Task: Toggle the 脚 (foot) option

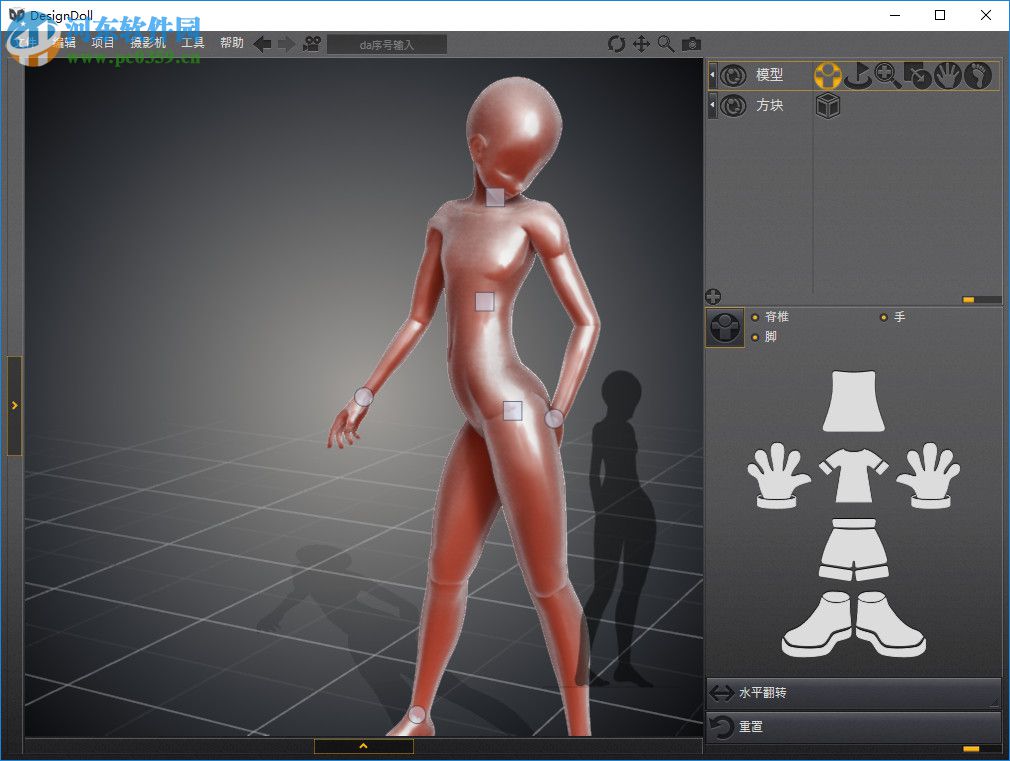Action: (756, 337)
